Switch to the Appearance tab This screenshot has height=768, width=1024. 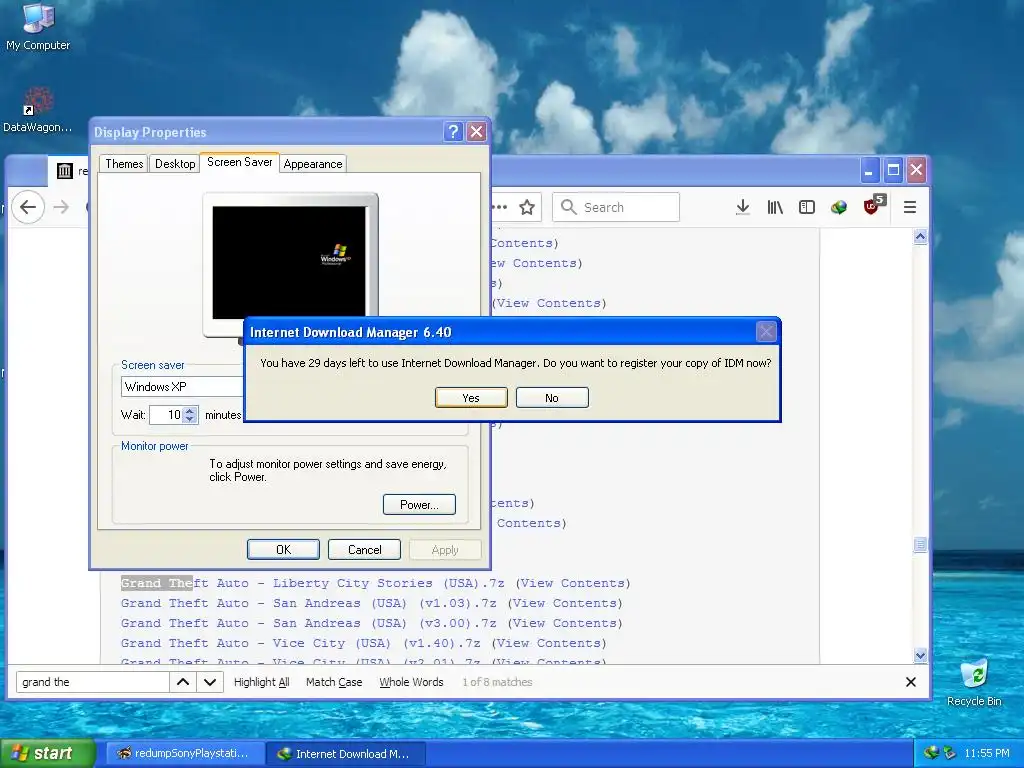tap(313, 164)
